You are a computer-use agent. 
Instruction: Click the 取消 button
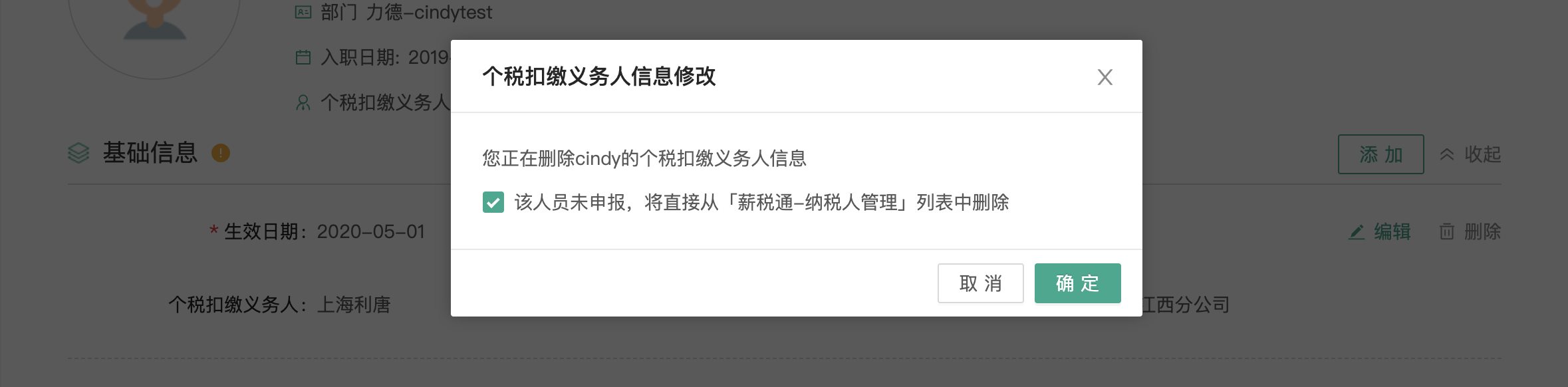pyautogui.click(x=980, y=283)
